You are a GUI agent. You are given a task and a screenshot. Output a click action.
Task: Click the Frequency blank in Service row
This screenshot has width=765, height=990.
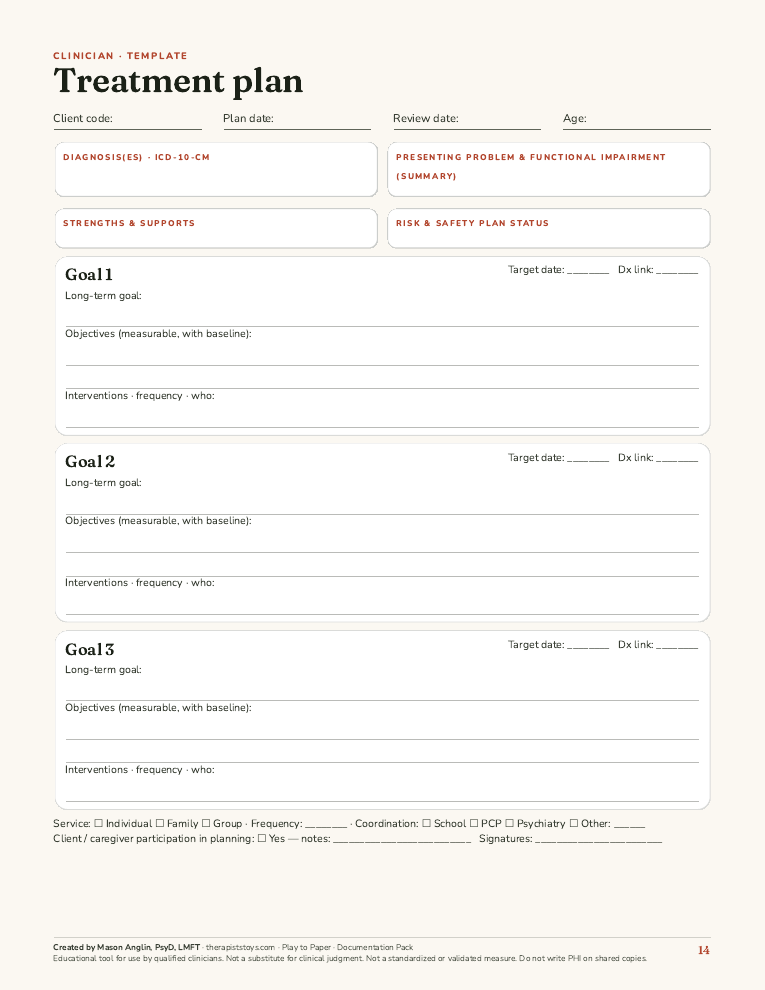[326, 824]
